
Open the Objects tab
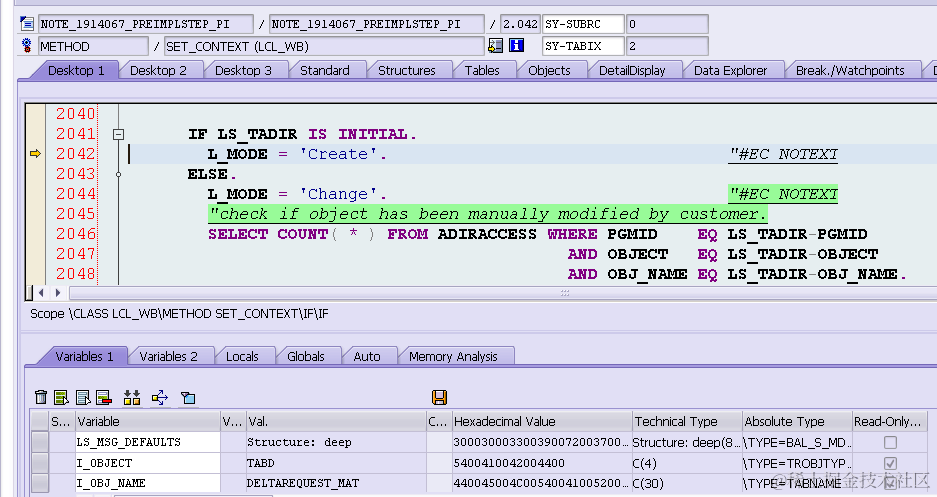pos(549,70)
